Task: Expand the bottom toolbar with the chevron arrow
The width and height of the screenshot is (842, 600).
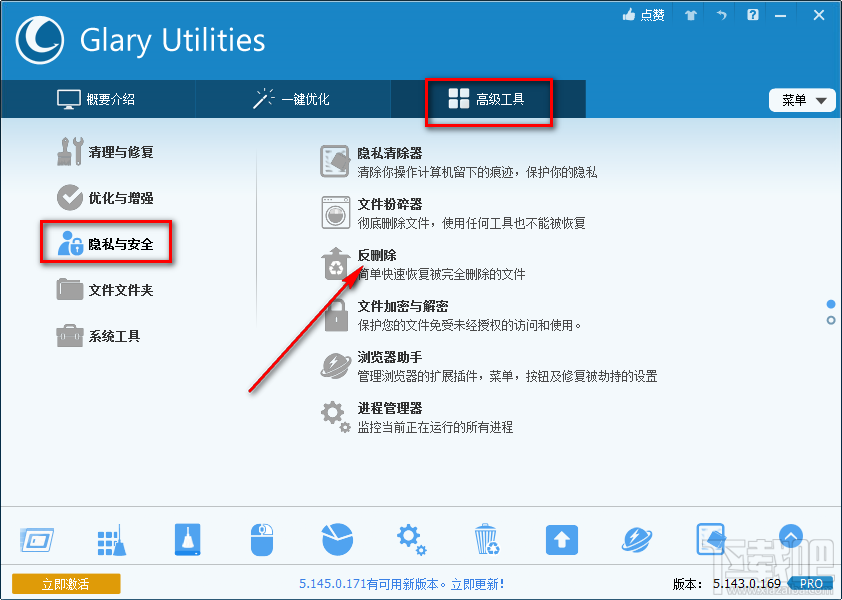Action: 790,537
